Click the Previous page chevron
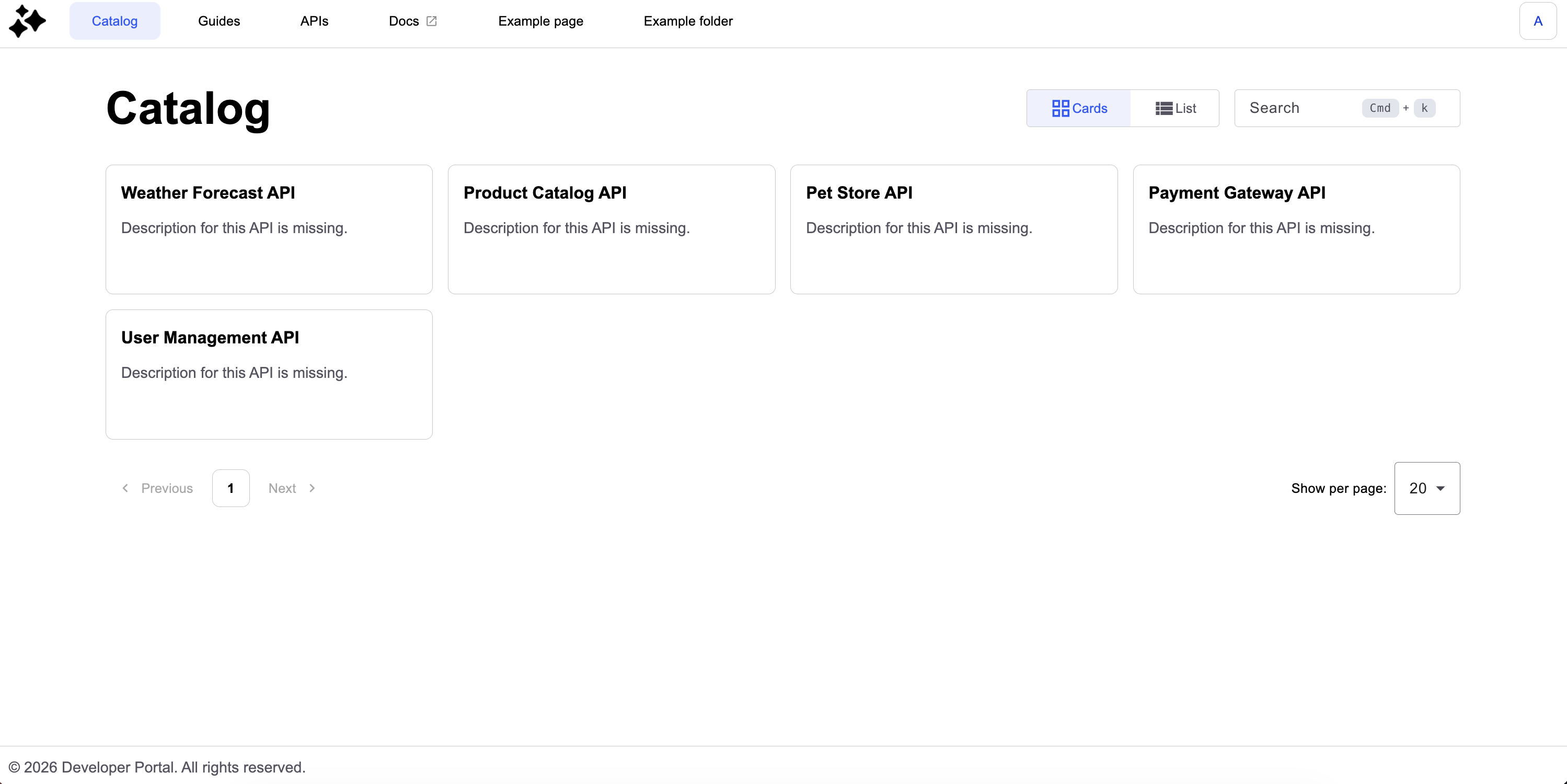This screenshot has height=784, width=1567. coord(125,488)
